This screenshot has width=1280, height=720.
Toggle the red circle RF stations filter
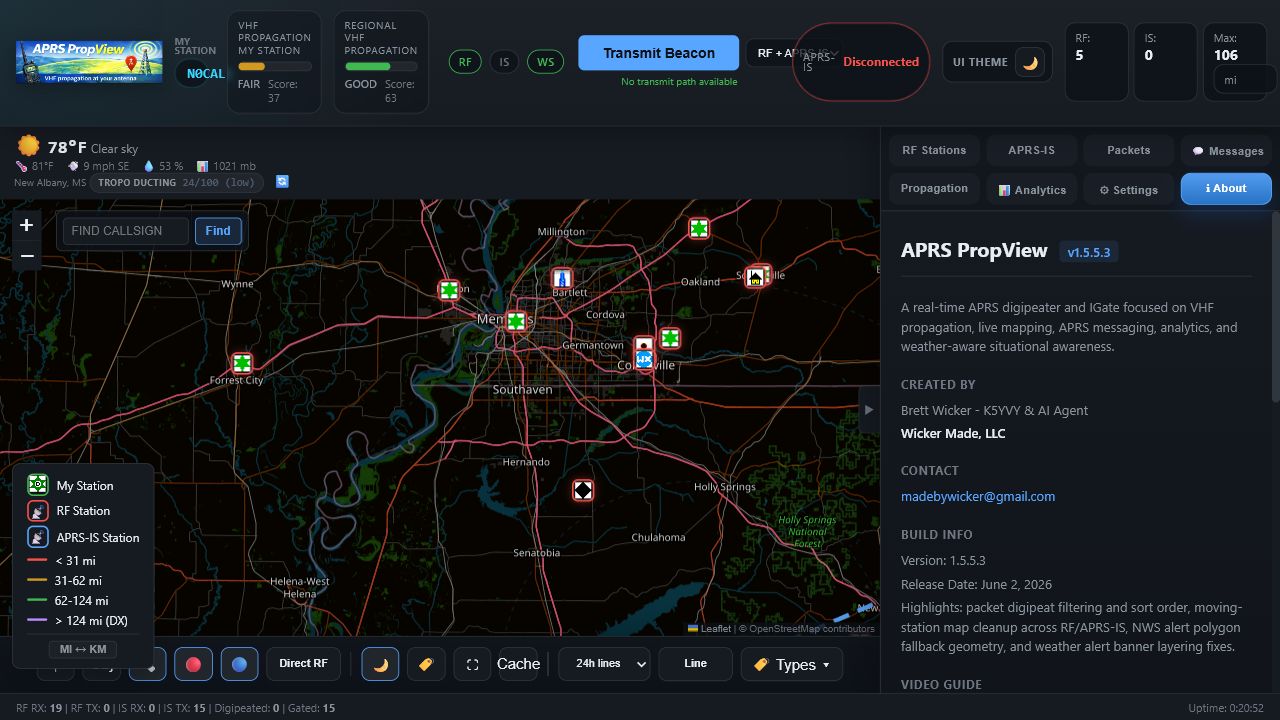point(194,664)
